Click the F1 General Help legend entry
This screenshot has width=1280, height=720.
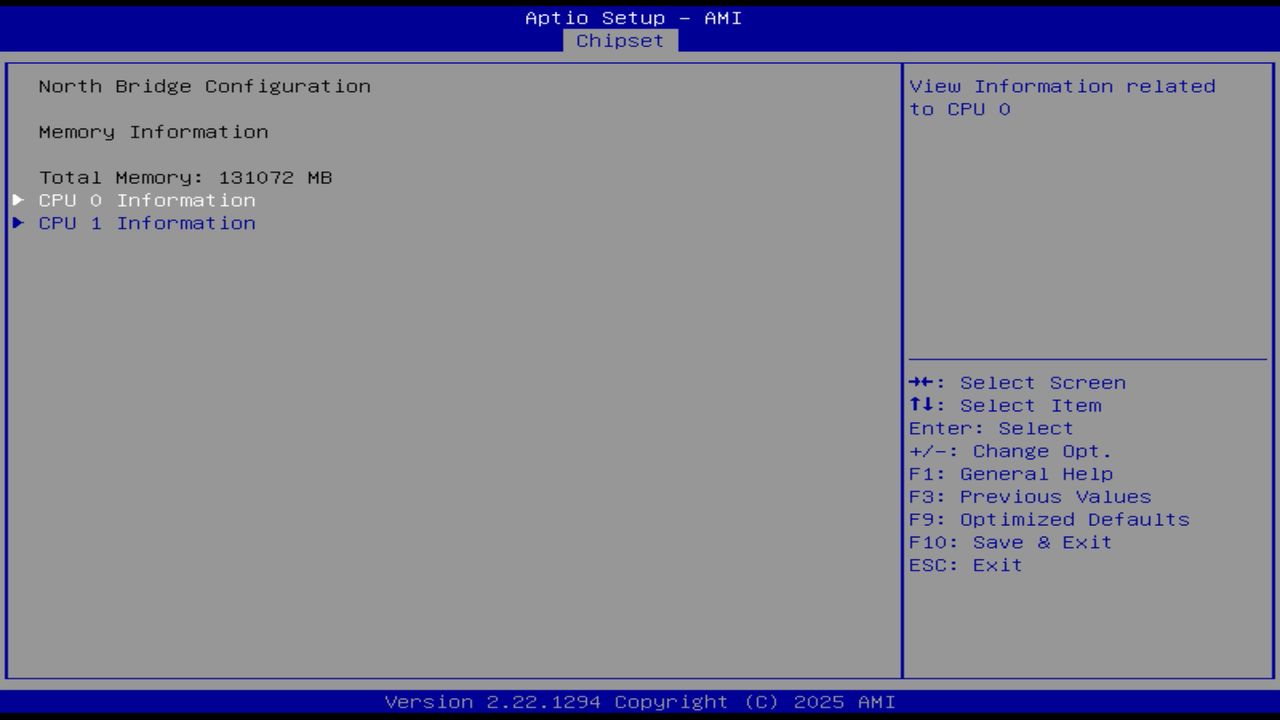pyautogui.click(x=1010, y=473)
